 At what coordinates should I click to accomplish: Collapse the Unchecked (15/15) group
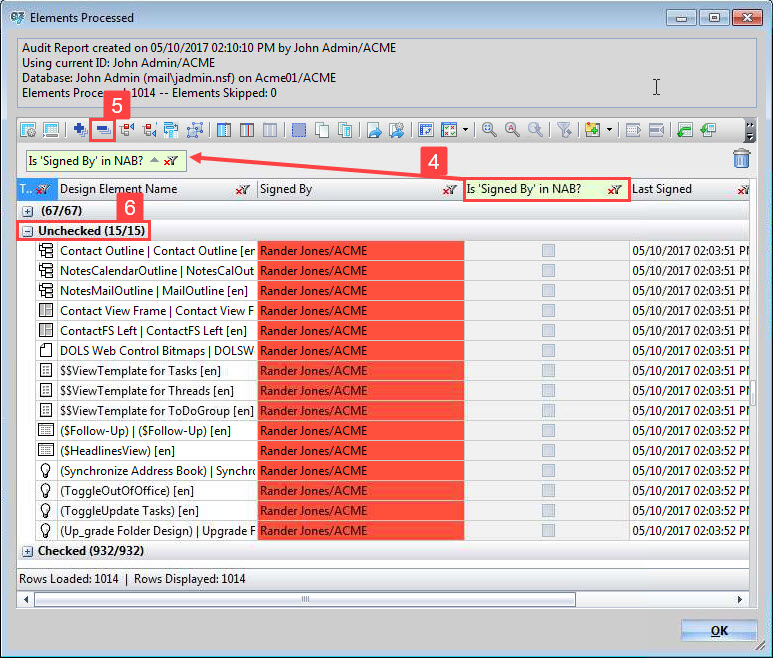[x=27, y=231]
